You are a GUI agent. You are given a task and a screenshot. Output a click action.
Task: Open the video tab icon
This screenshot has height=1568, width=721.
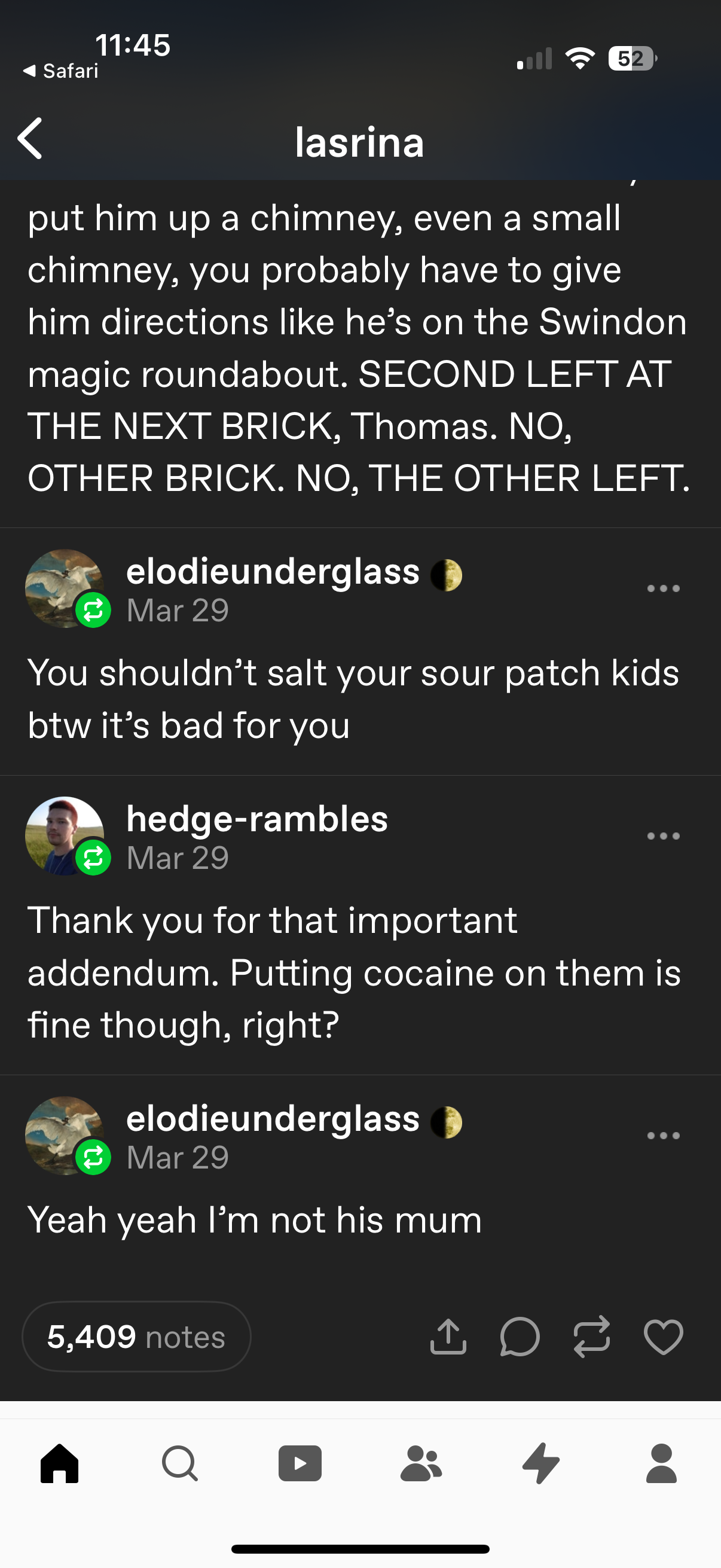click(300, 1463)
